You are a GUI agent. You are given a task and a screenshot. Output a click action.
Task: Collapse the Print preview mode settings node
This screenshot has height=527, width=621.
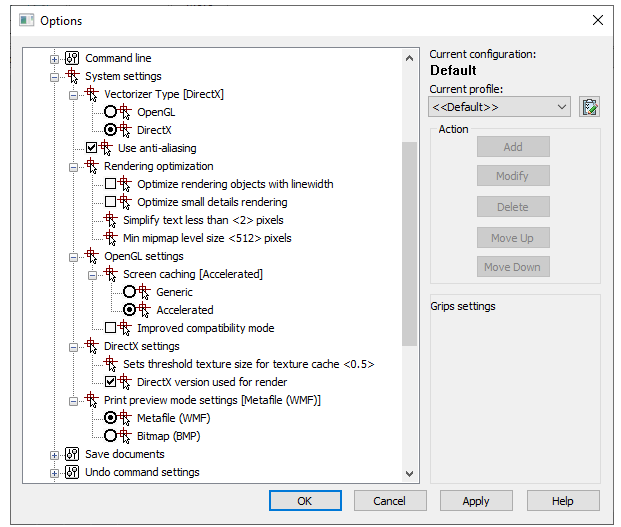pyautogui.click(x=73, y=401)
